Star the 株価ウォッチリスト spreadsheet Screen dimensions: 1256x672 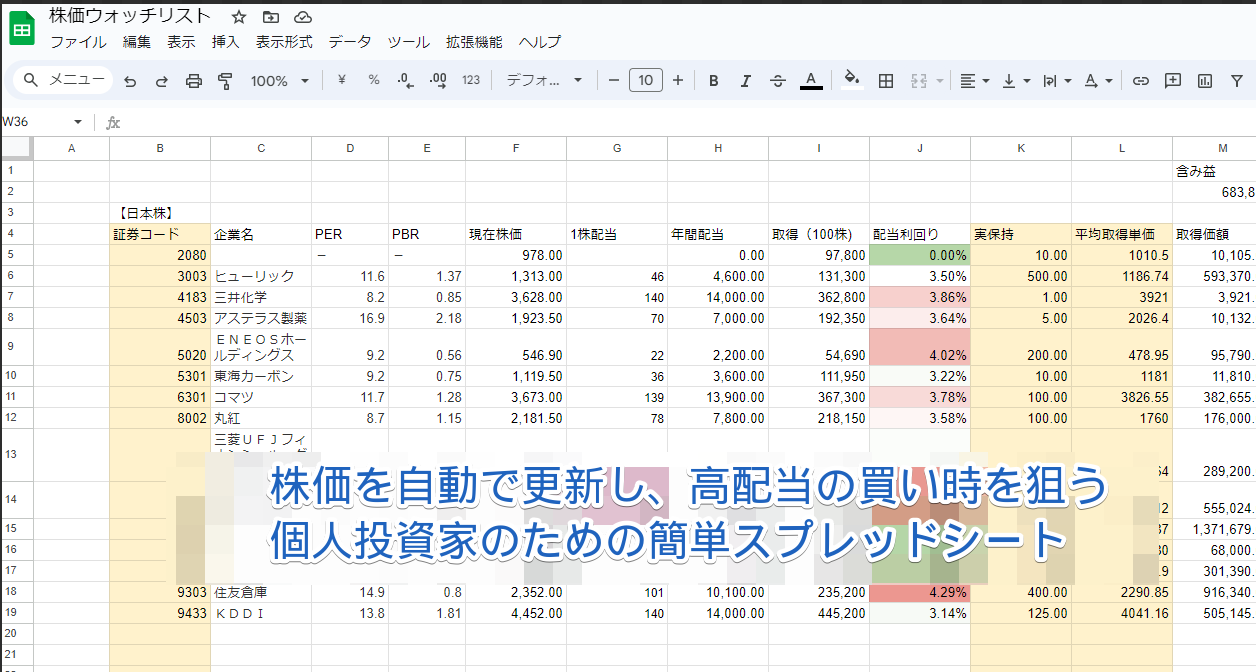[x=237, y=16]
